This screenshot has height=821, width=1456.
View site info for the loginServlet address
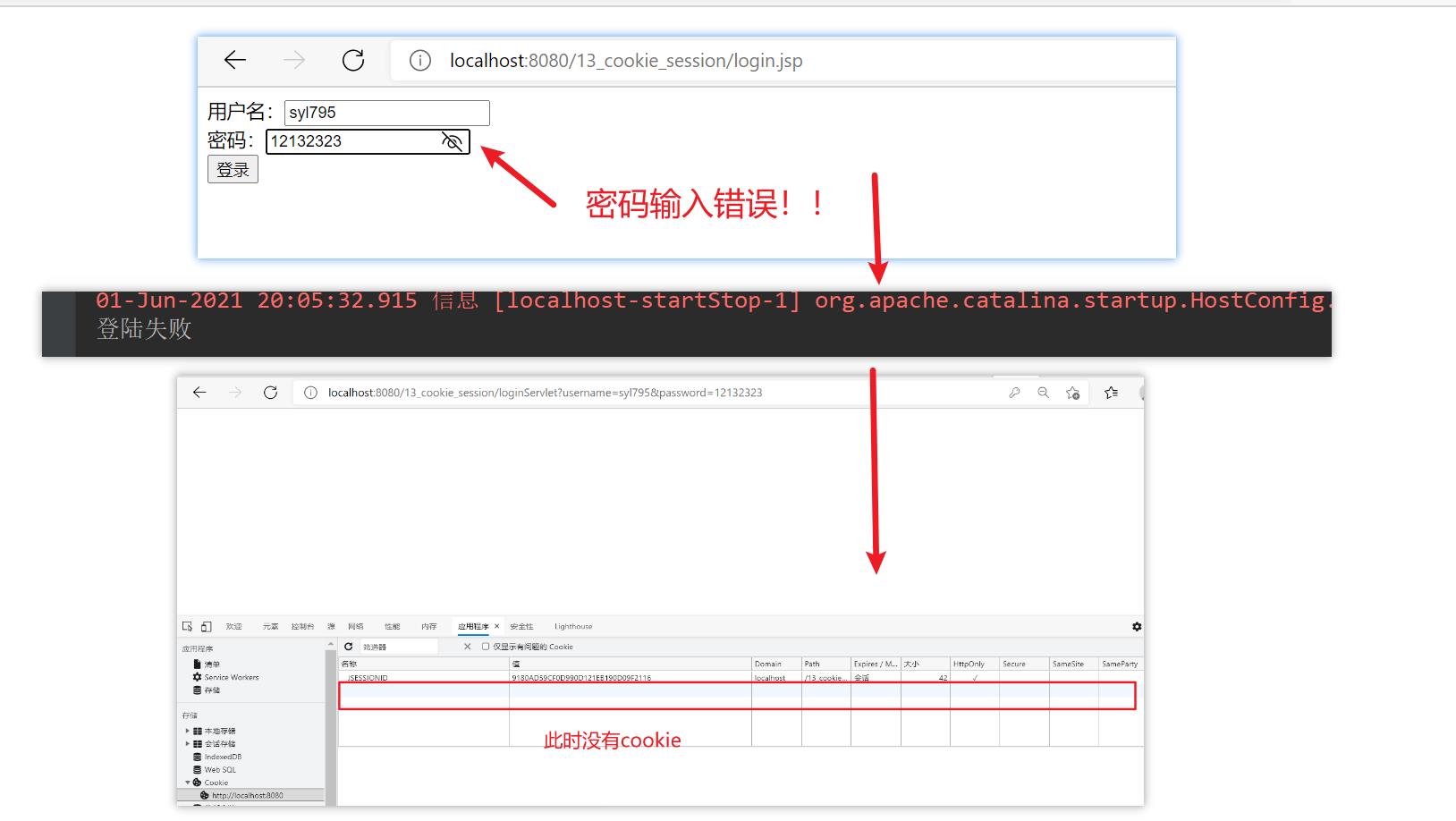310,393
